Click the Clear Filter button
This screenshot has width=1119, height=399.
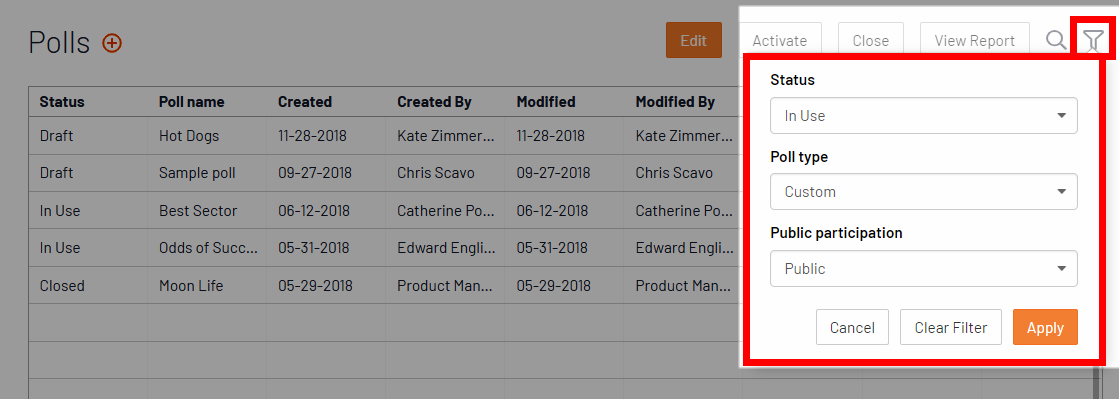(x=951, y=328)
